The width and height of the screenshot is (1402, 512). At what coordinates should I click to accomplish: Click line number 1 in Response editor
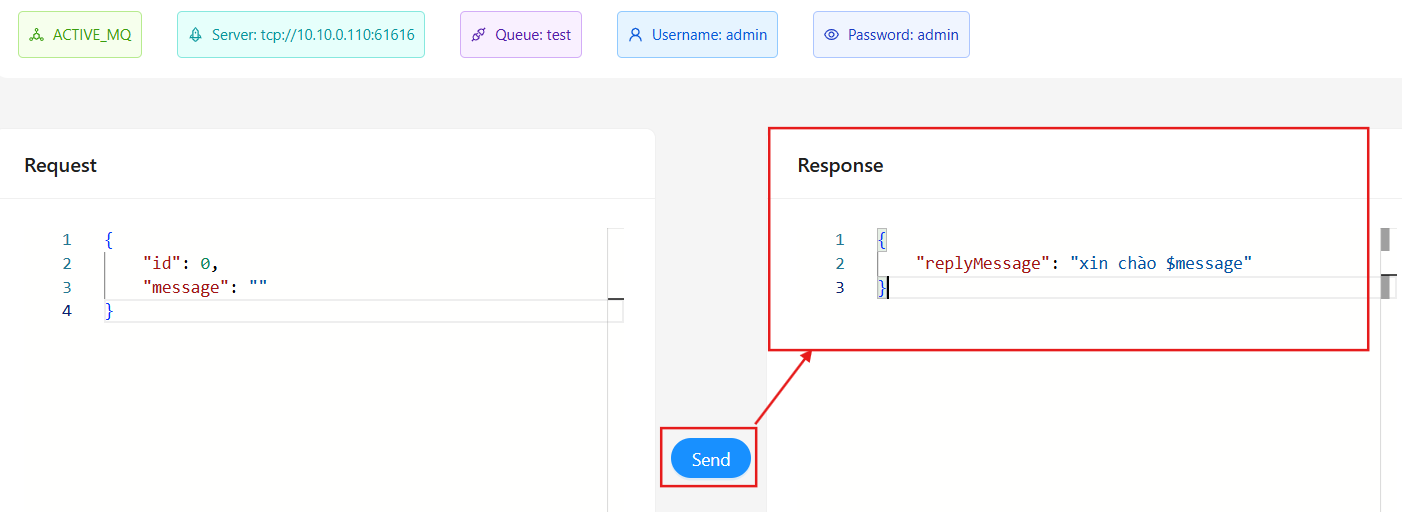pos(840,240)
